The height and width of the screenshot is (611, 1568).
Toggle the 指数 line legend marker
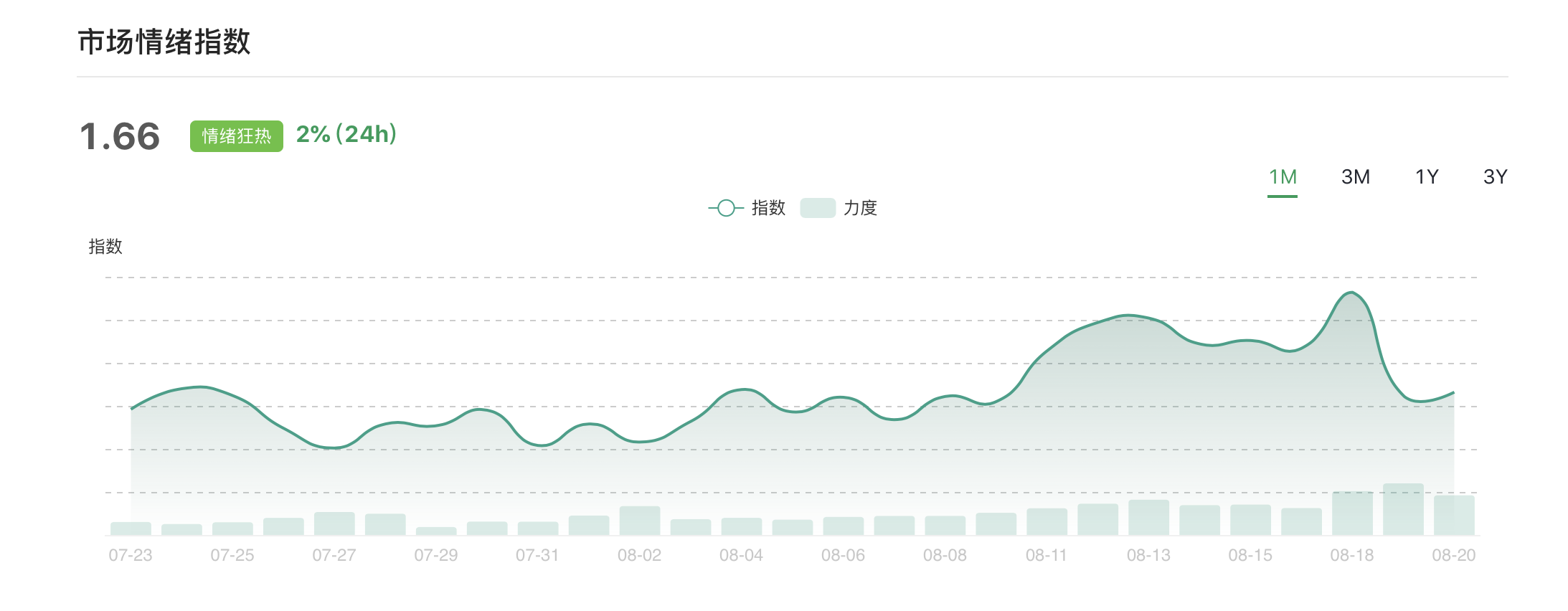click(x=726, y=208)
